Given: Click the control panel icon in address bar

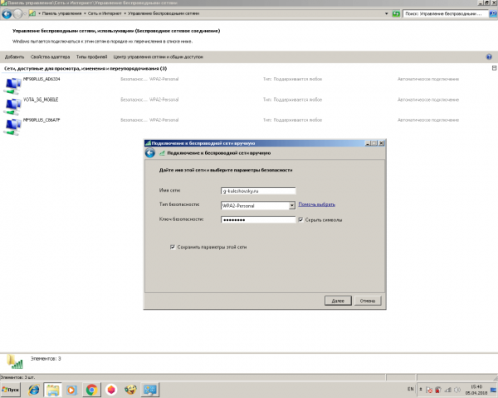Looking at the screenshot, I should tap(32, 14).
